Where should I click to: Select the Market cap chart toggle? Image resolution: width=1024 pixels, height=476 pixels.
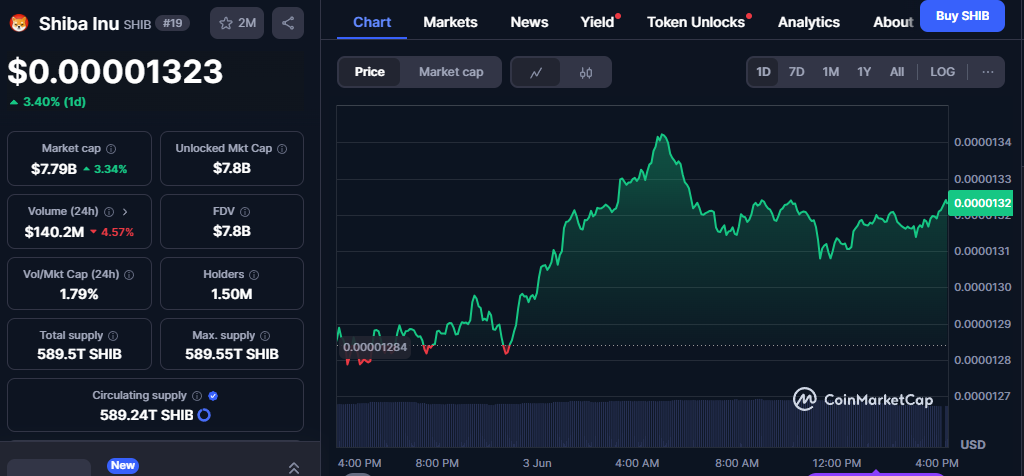click(451, 72)
